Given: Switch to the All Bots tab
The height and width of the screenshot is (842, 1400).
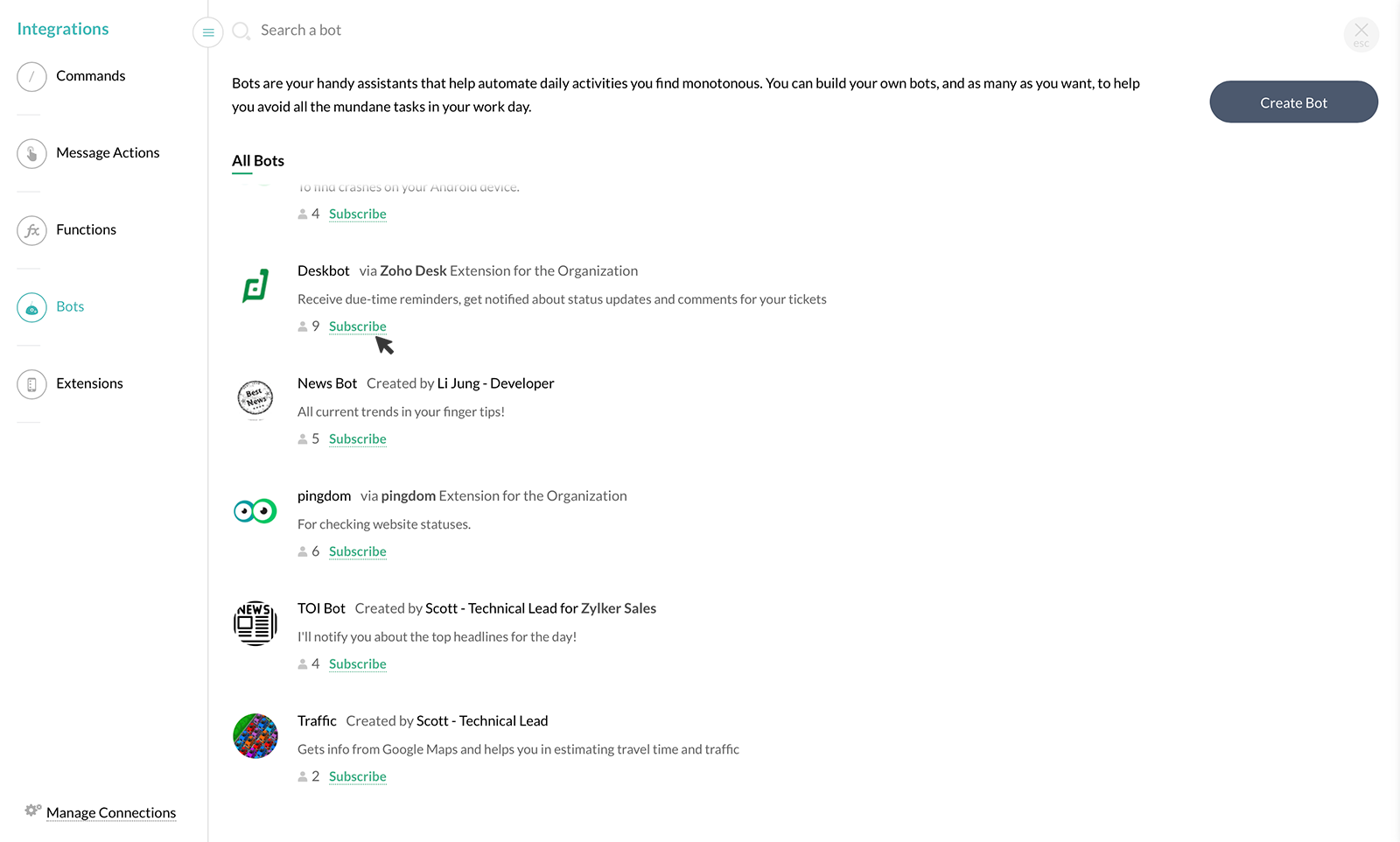Looking at the screenshot, I should (258, 161).
